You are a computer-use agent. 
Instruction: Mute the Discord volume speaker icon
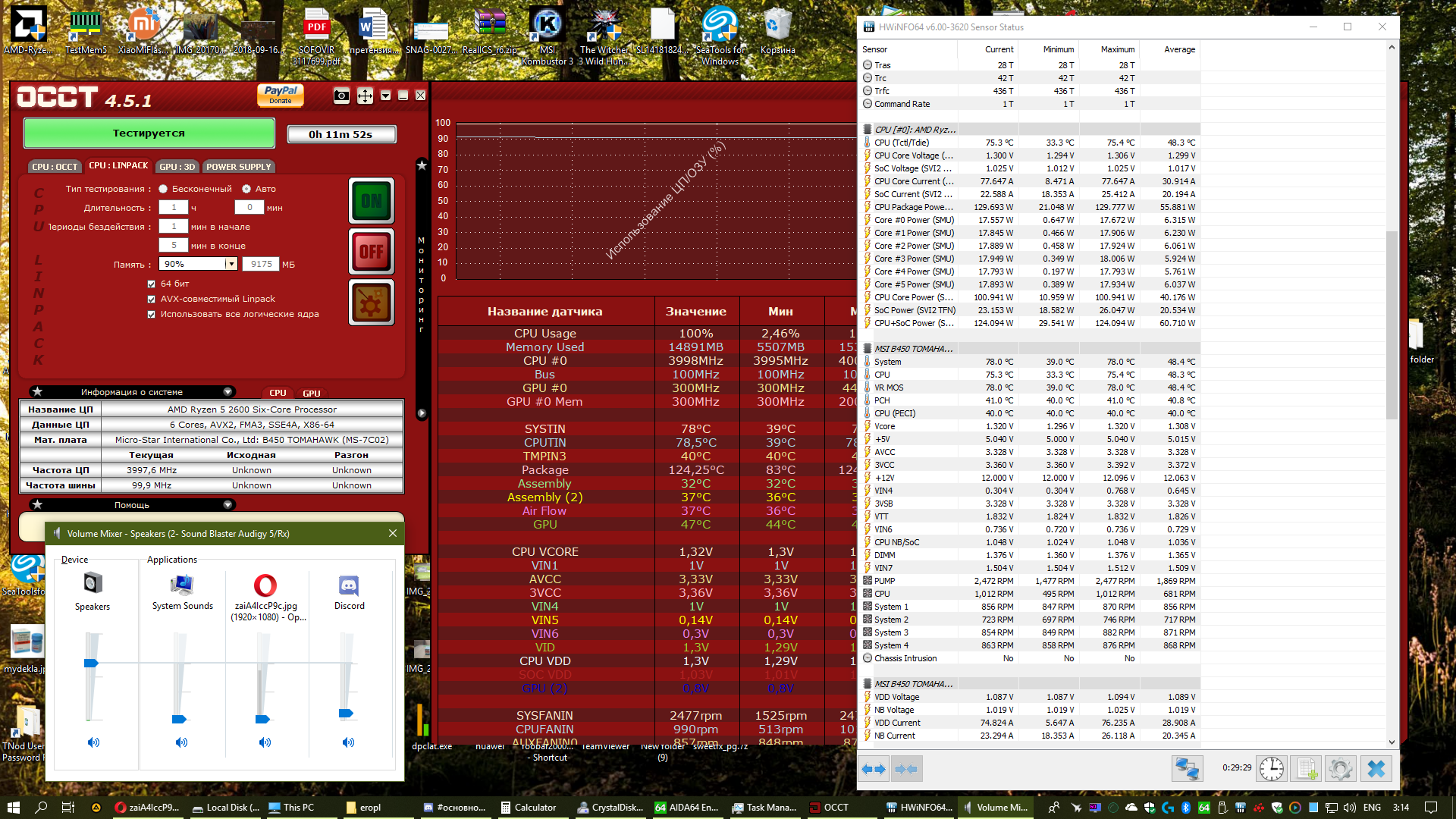pos(348,742)
